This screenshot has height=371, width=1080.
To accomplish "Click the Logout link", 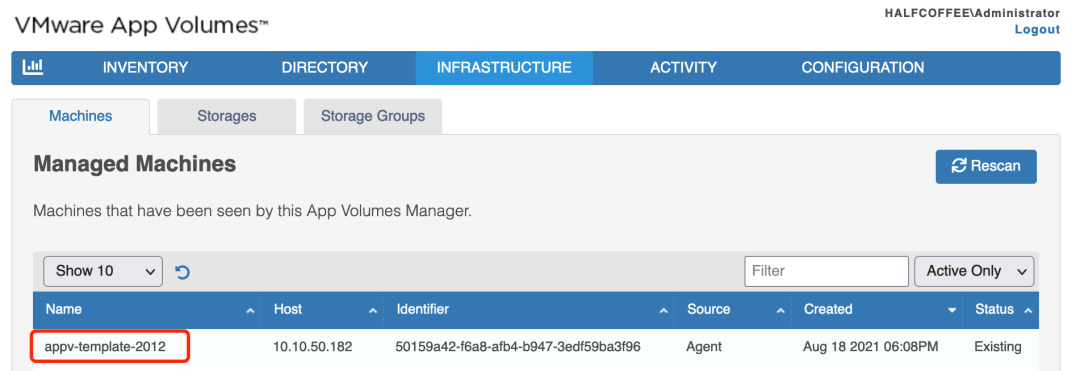I will (1037, 30).
